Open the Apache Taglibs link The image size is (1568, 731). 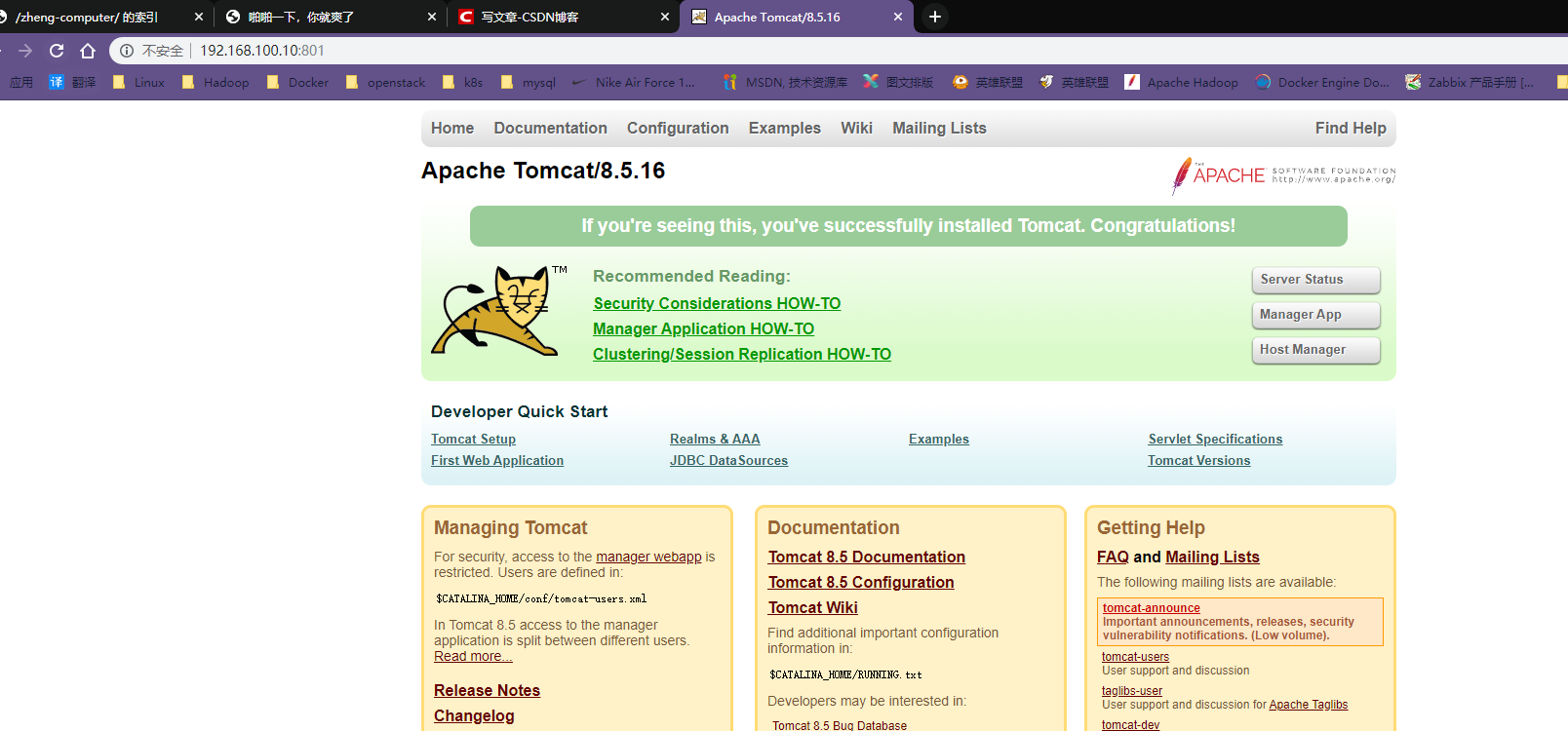pyautogui.click(x=1309, y=705)
